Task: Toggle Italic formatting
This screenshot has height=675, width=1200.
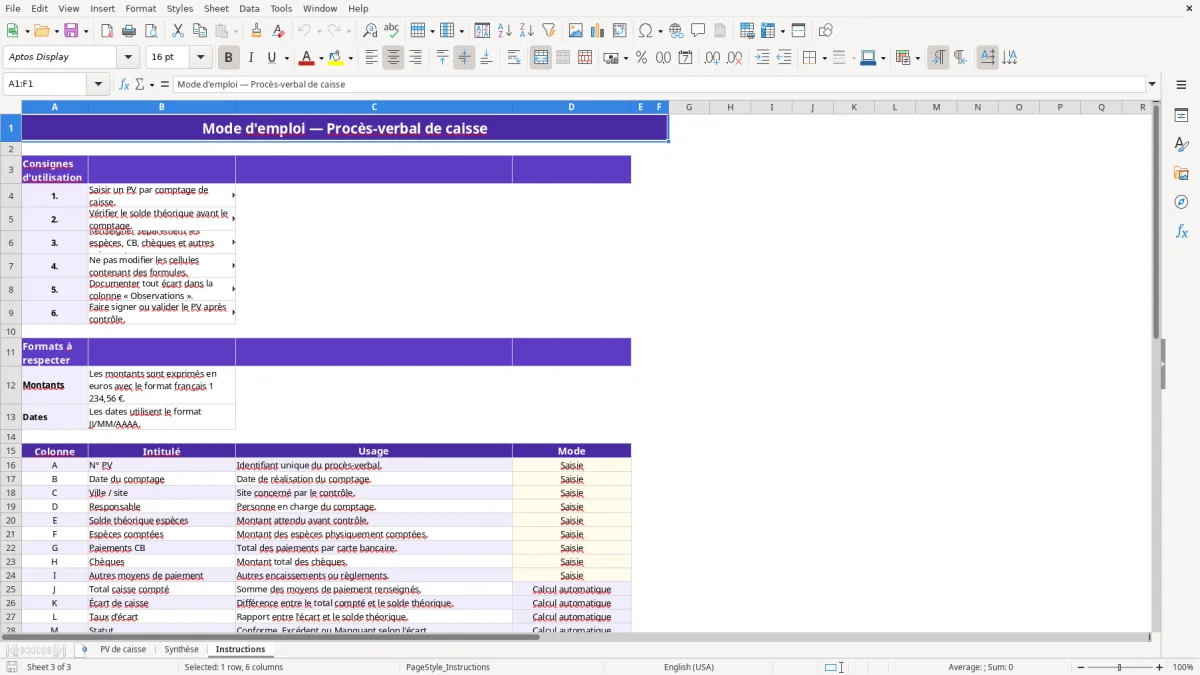Action: 250,58
